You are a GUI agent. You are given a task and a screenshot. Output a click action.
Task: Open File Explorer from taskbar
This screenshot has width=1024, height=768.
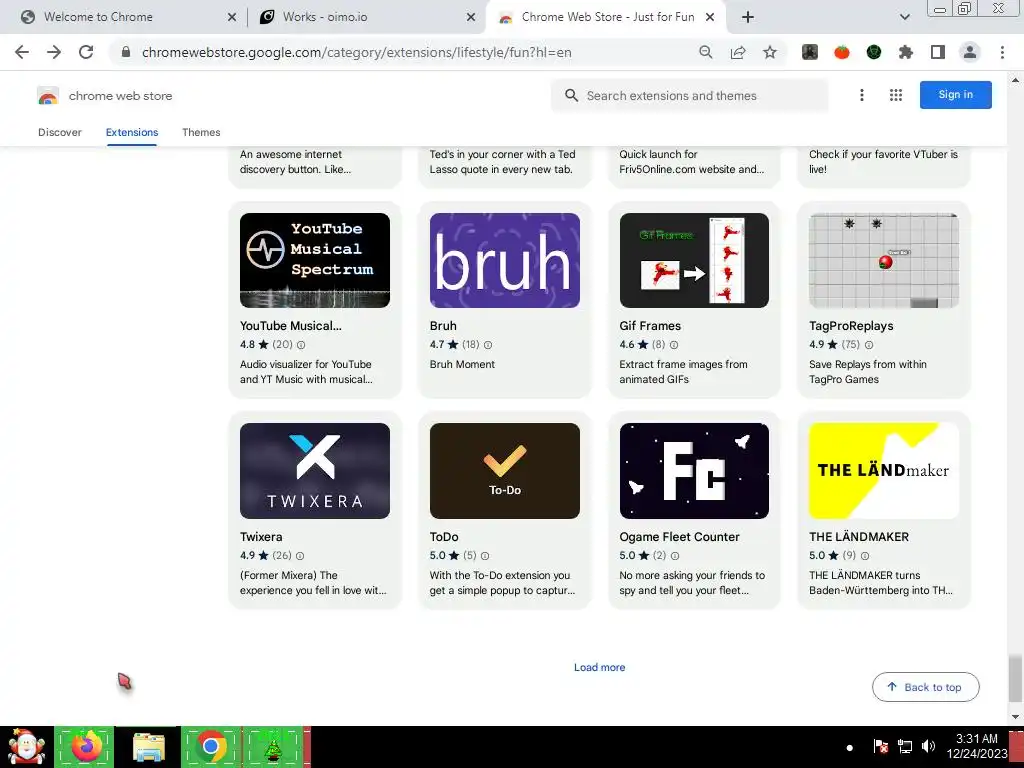(x=149, y=746)
